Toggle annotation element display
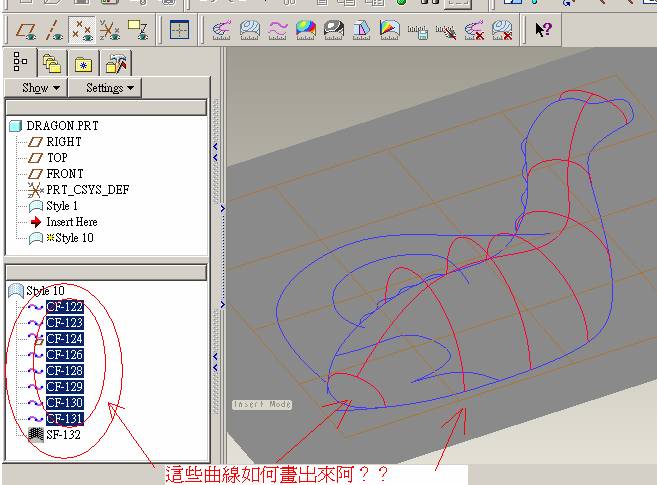 click(x=138, y=30)
